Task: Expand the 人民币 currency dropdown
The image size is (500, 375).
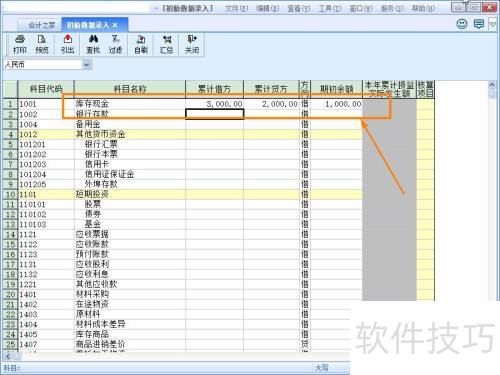Action: point(87,65)
